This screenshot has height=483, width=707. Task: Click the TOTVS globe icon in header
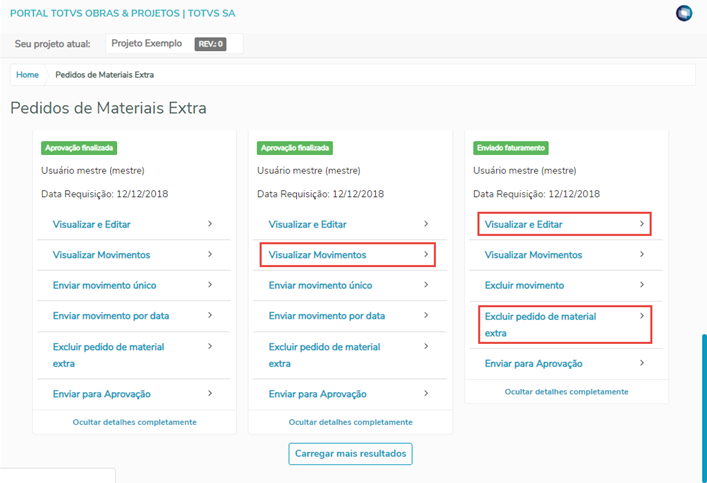[684, 13]
